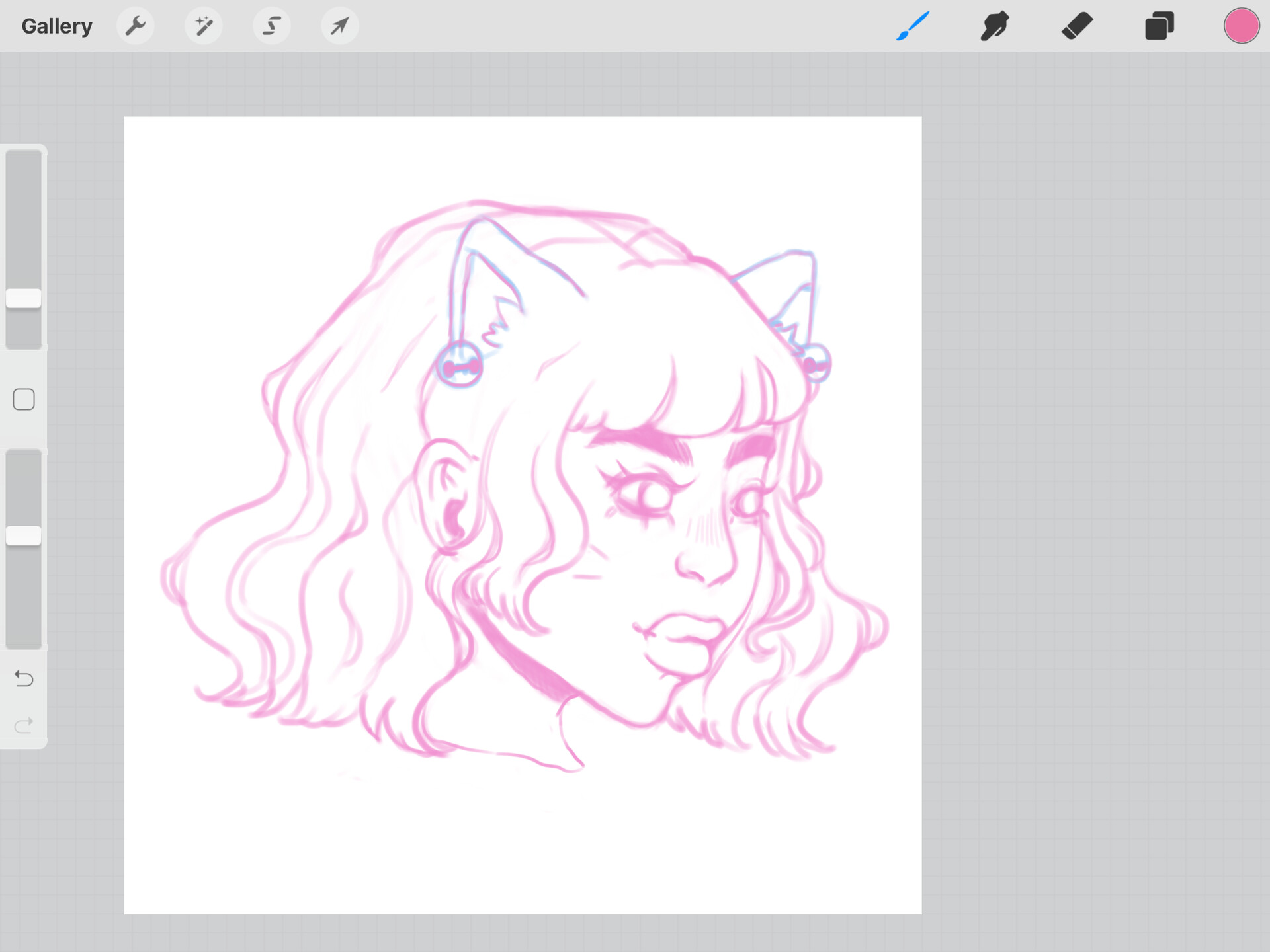1270x952 pixels.
Task: Undo the last brush stroke
Action: [x=24, y=678]
